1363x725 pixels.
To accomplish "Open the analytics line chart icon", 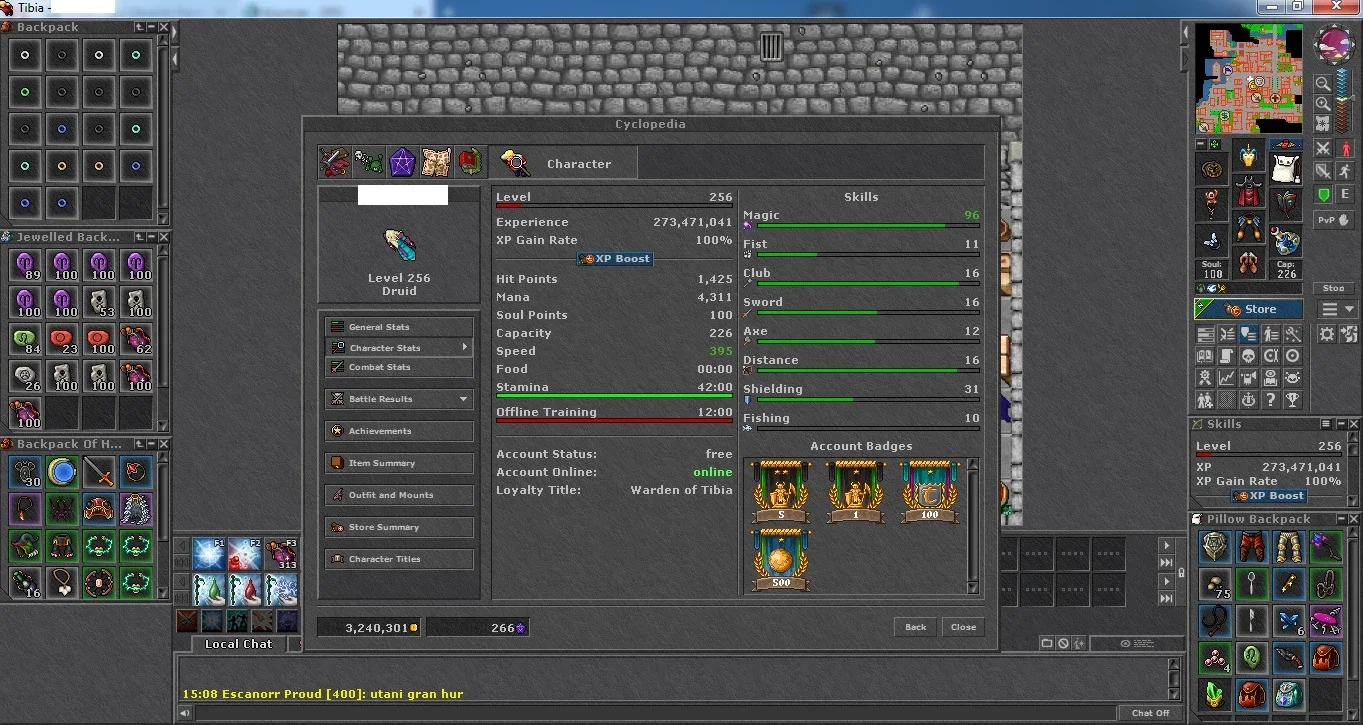I will point(1226,378).
